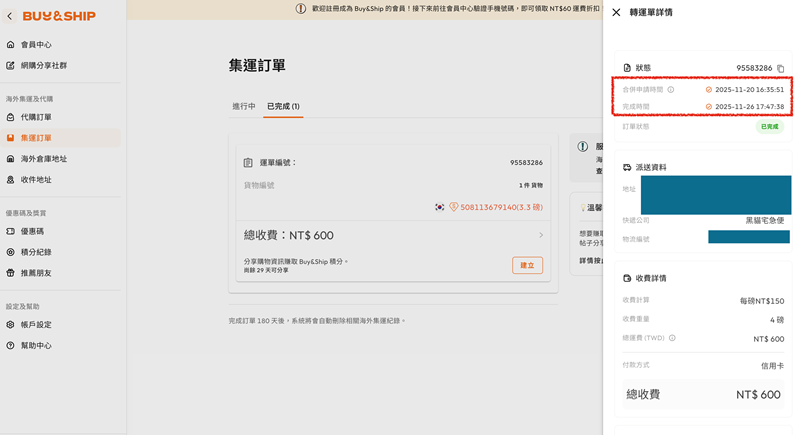Go to 網購分享社群 in the sidebar
The image size is (800, 435).
click(43, 65)
